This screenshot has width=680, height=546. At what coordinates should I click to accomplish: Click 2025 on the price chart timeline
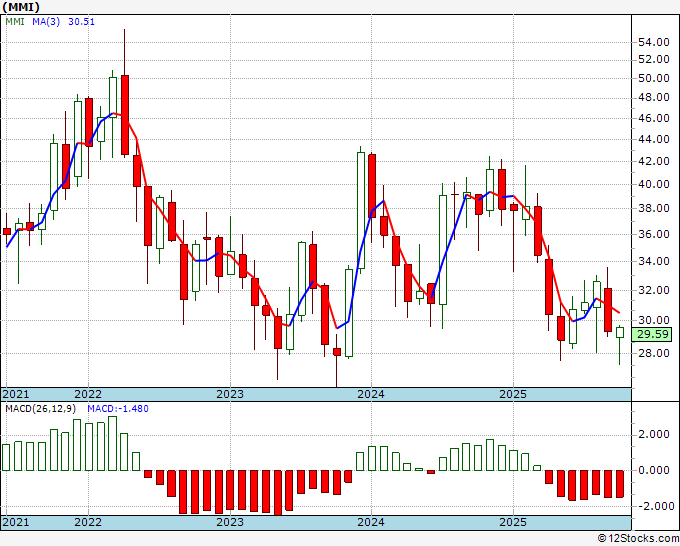(x=513, y=394)
